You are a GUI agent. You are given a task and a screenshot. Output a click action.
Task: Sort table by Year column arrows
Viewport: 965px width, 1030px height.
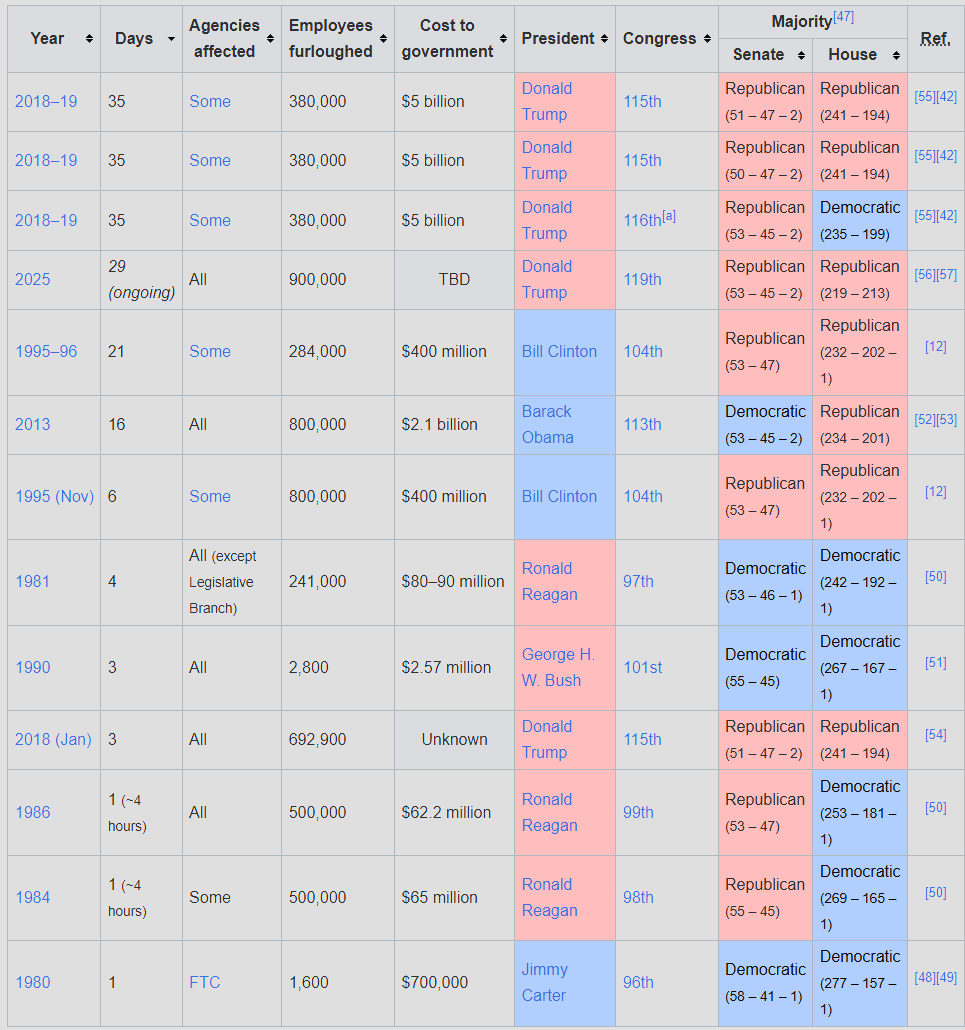[x=89, y=39]
